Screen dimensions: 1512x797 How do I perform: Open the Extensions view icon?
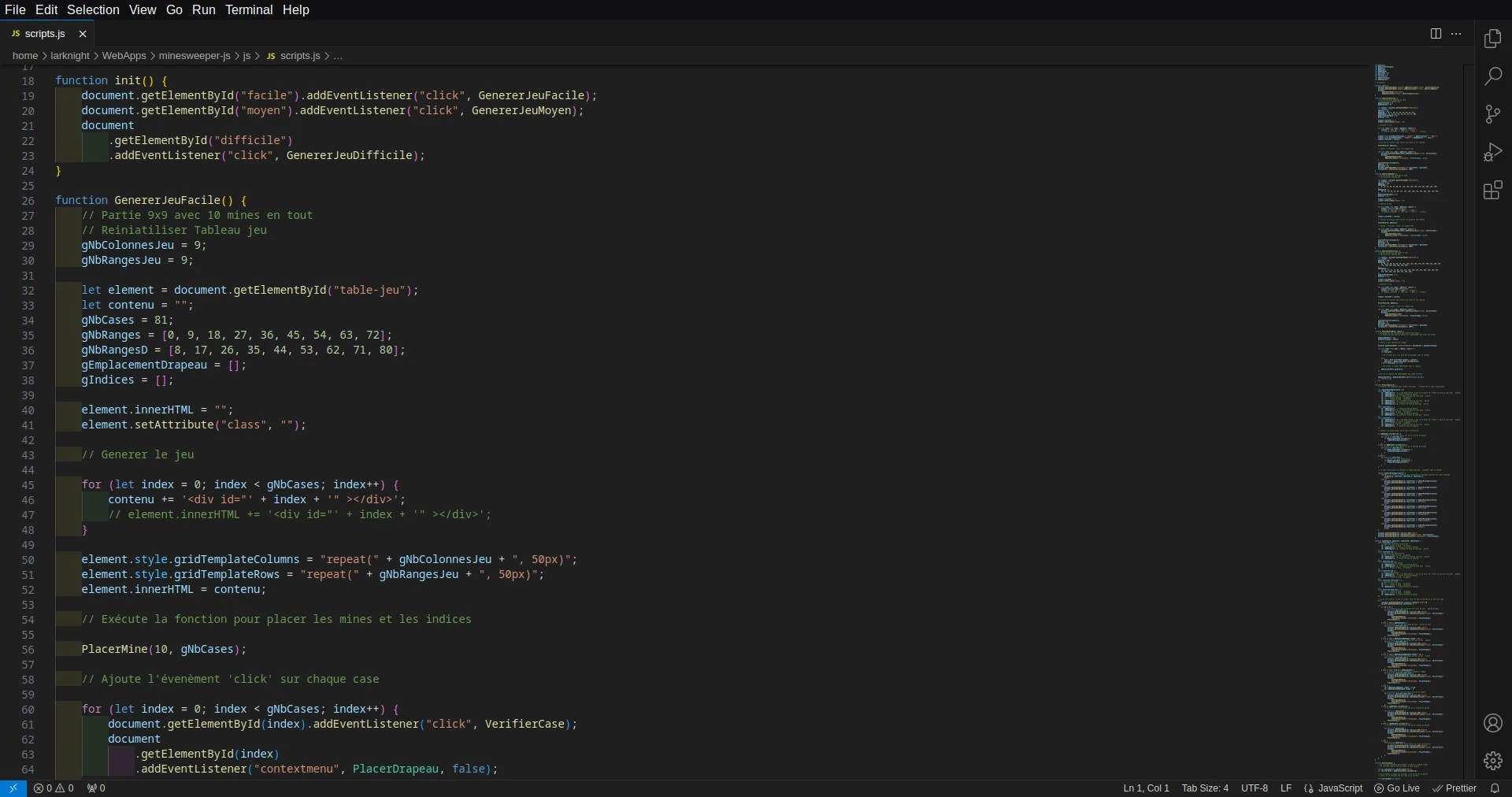pyautogui.click(x=1492, y=190)
